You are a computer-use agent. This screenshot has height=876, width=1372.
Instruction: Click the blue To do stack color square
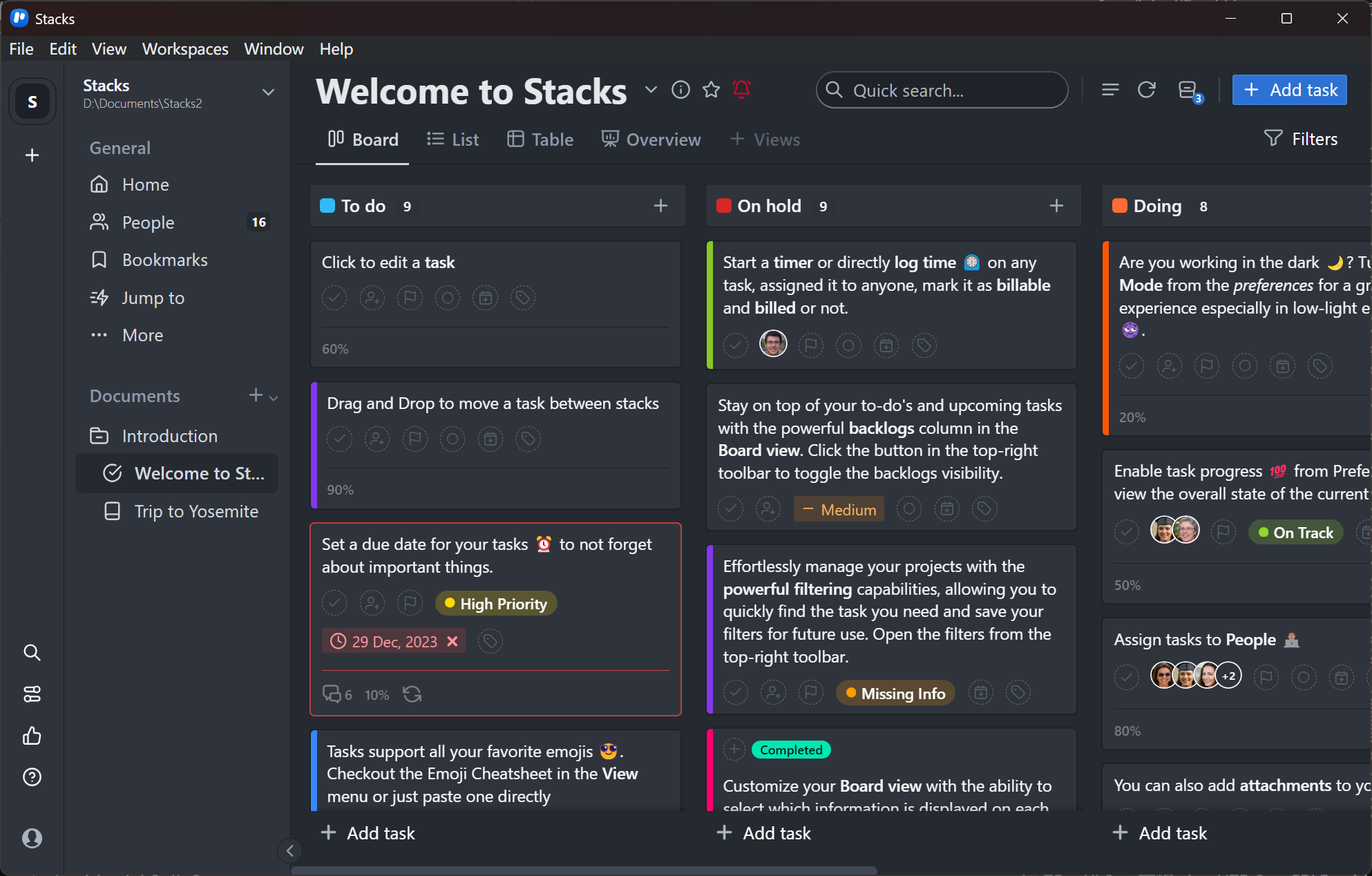point(328,206)
